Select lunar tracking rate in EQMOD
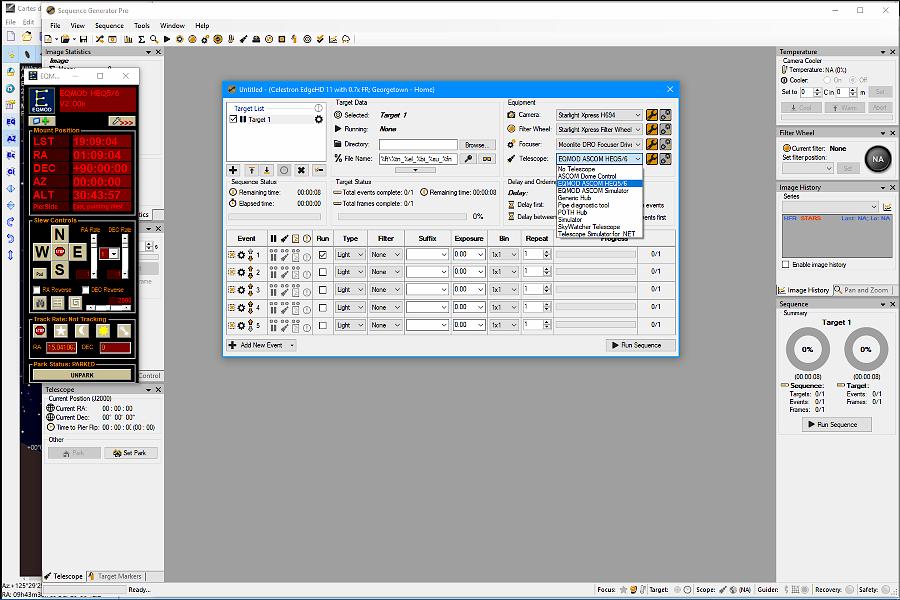Viewport: 900px width, 600px height. click(x=82, y=331)
